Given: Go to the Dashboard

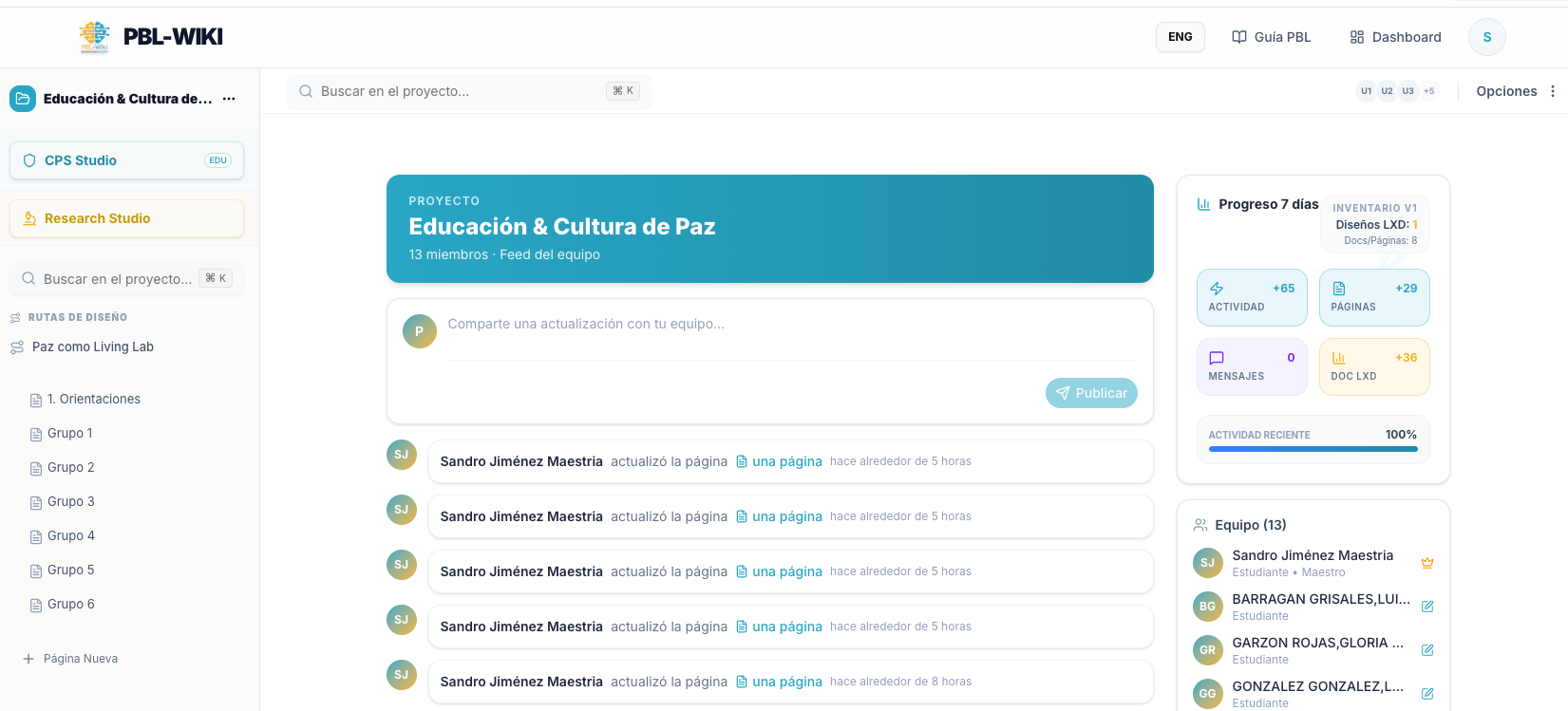Looking at the screenshot, I should (1395, 37).
